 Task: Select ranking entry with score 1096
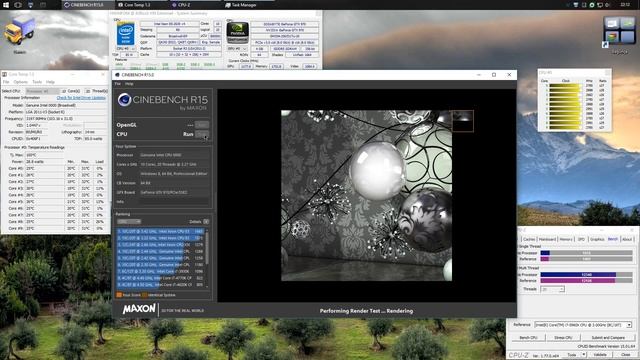tap(160, 271)
